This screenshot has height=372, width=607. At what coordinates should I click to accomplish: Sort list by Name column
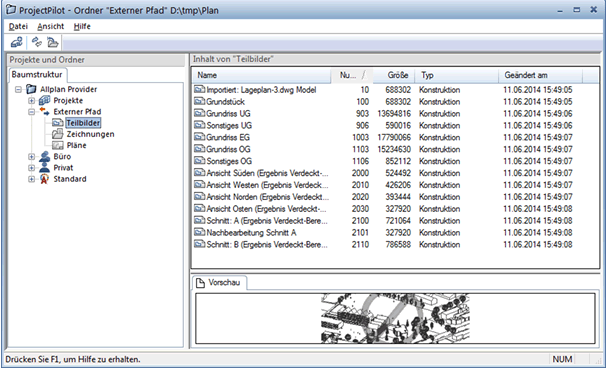point(262,75)
